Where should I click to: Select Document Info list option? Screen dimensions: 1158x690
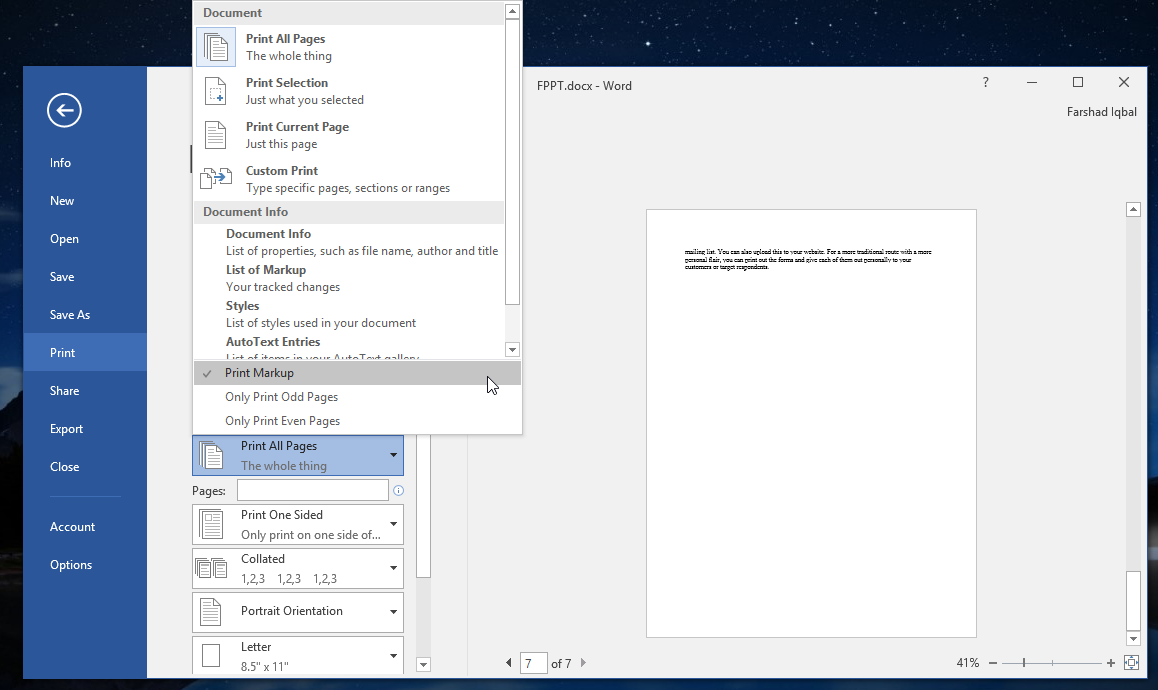coord(268,234)
